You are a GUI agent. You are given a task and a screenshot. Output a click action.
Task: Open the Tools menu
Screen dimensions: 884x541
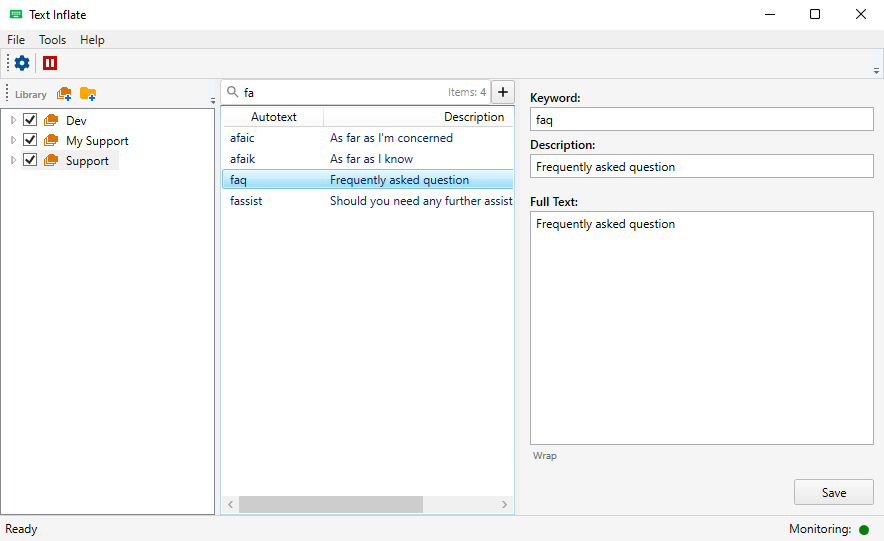click(x=52, y=40)
